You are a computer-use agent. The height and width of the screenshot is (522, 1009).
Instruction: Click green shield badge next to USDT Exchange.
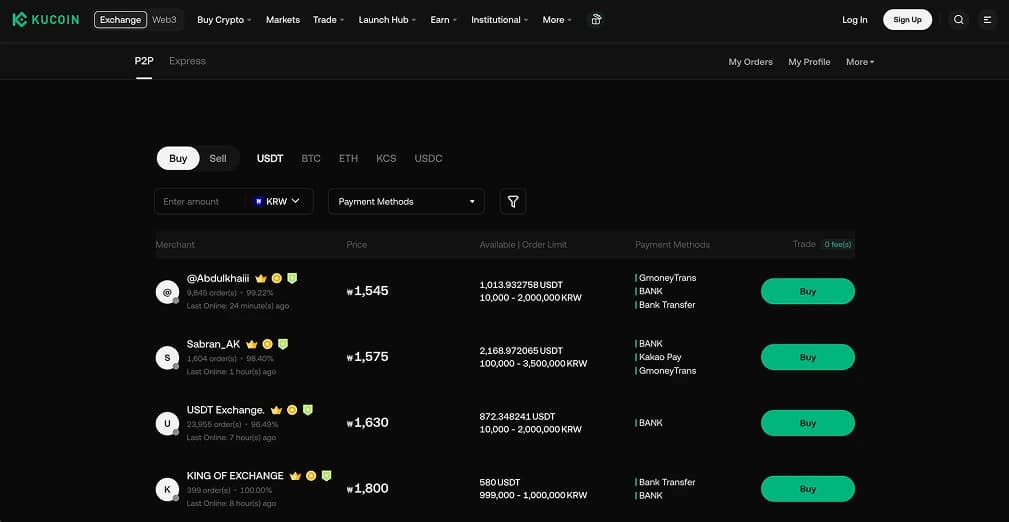click(x=308, y=409)
